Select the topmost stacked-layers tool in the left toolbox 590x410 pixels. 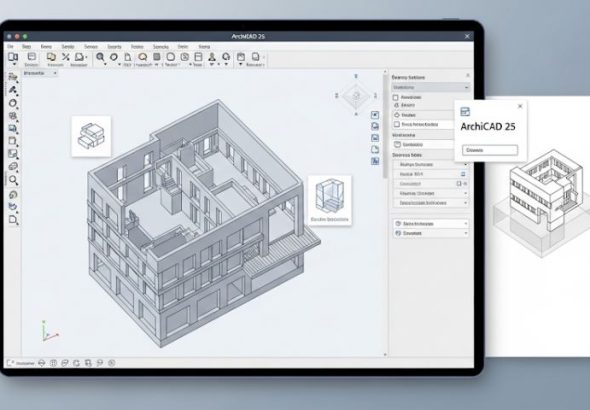[13, 77]
